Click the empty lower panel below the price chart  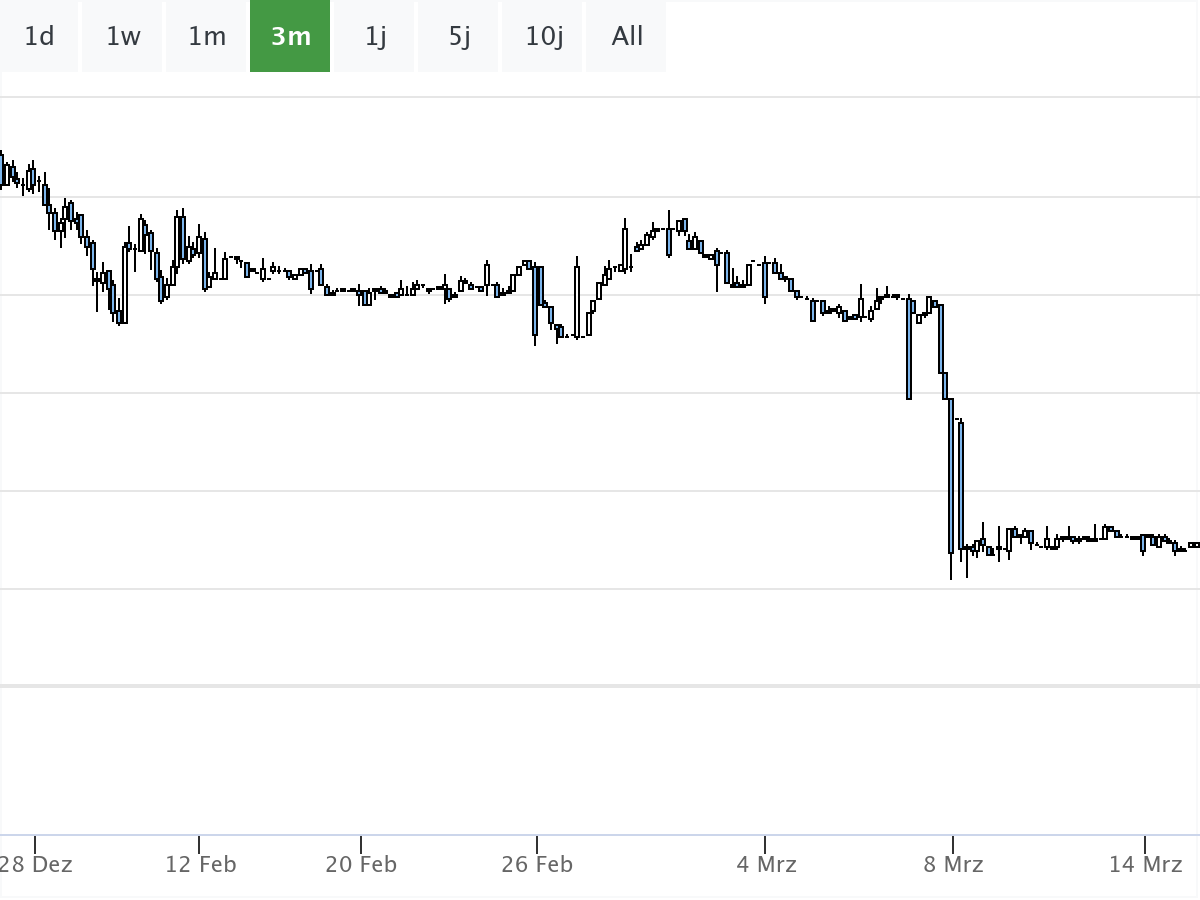[x=600, y=760]
